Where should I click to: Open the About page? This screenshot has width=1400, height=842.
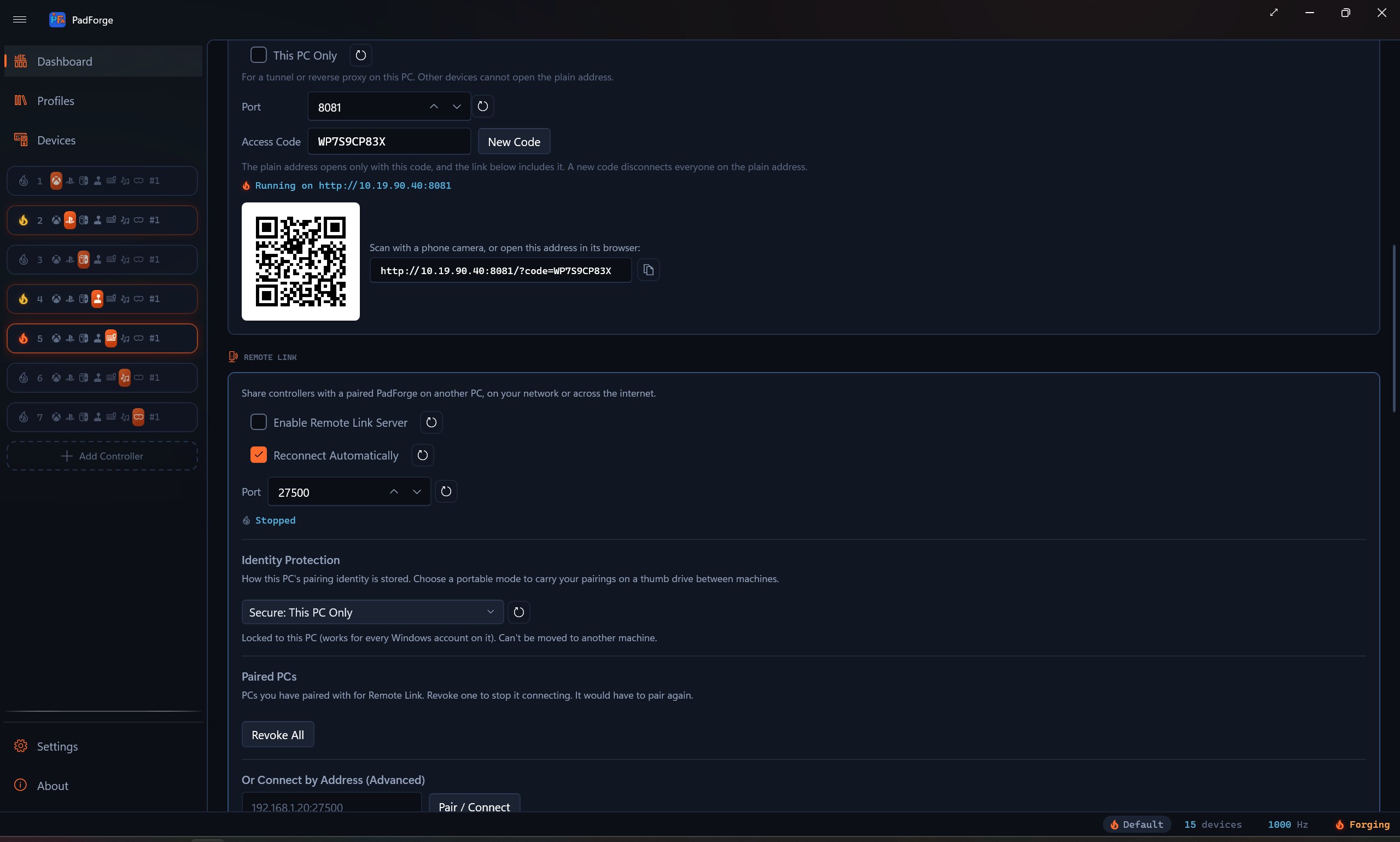click(x=103, y=786)
